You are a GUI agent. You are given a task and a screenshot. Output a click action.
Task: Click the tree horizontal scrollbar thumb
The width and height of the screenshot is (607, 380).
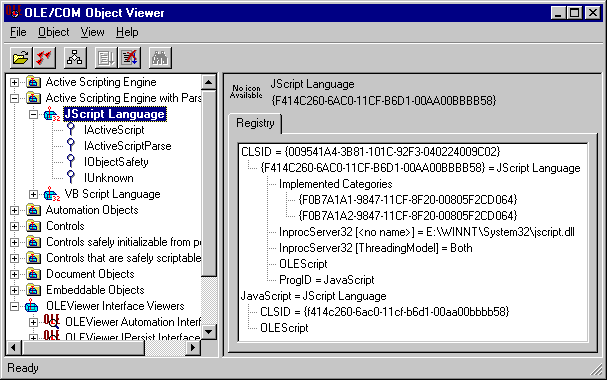(83, 347)
